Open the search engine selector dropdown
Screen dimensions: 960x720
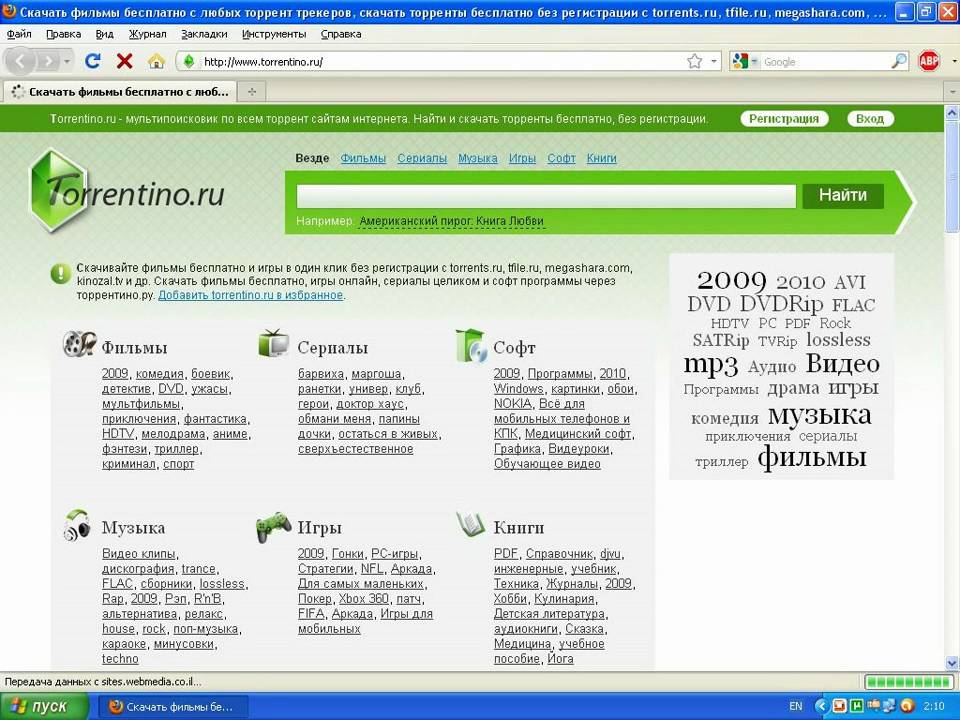pyautogui.click(x=746, y=61)
